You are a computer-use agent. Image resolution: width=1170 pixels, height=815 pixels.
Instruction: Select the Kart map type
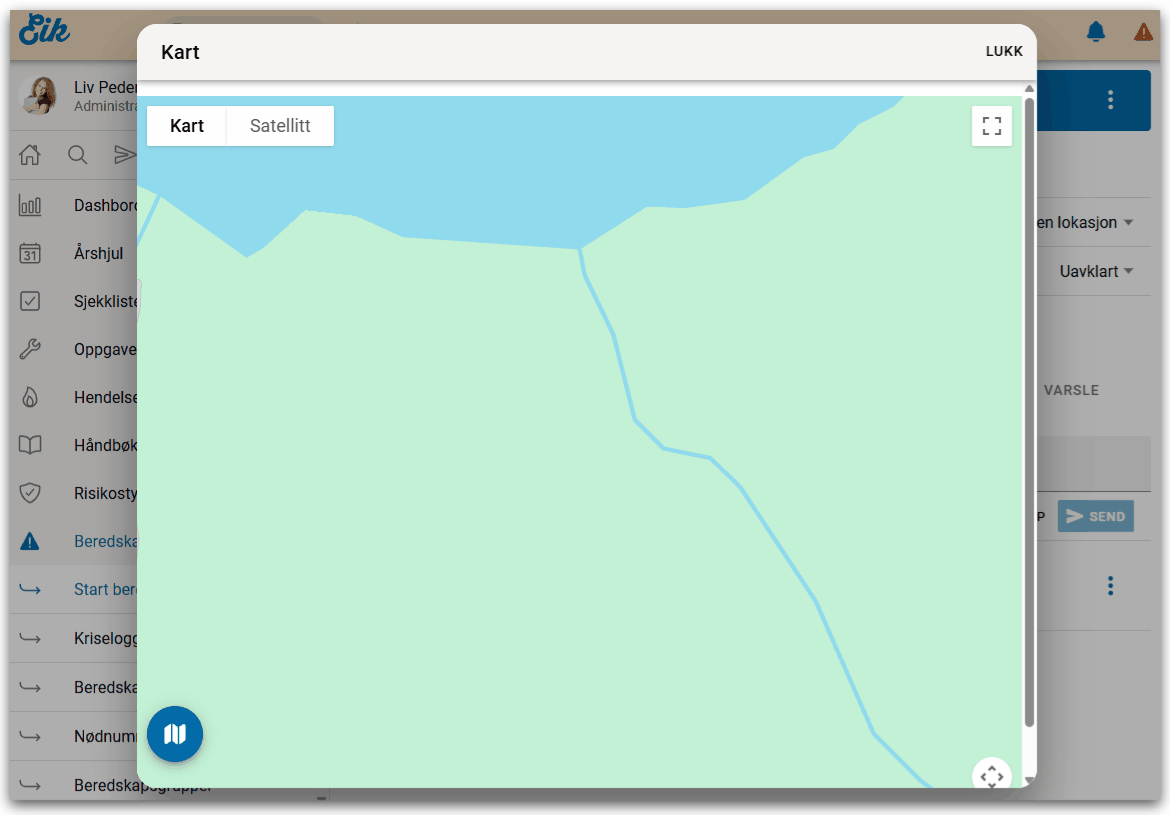(187, 126)
